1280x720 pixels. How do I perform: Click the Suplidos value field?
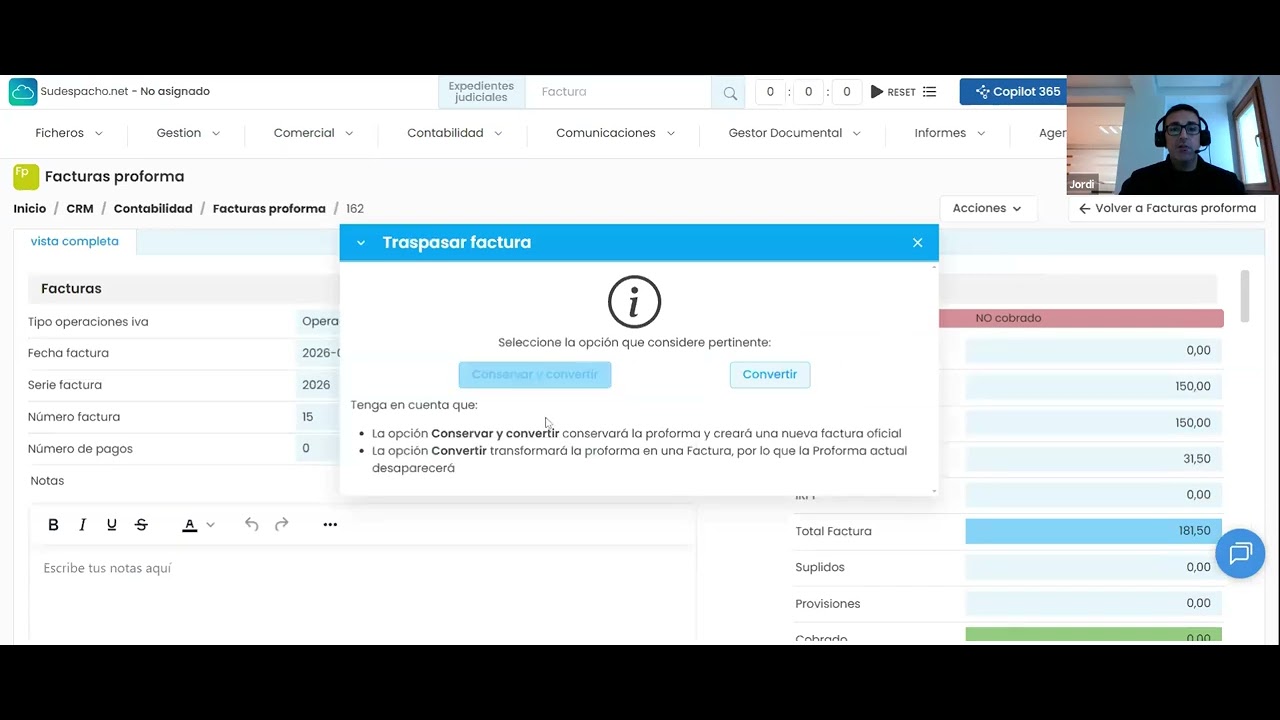point(1093,567)
